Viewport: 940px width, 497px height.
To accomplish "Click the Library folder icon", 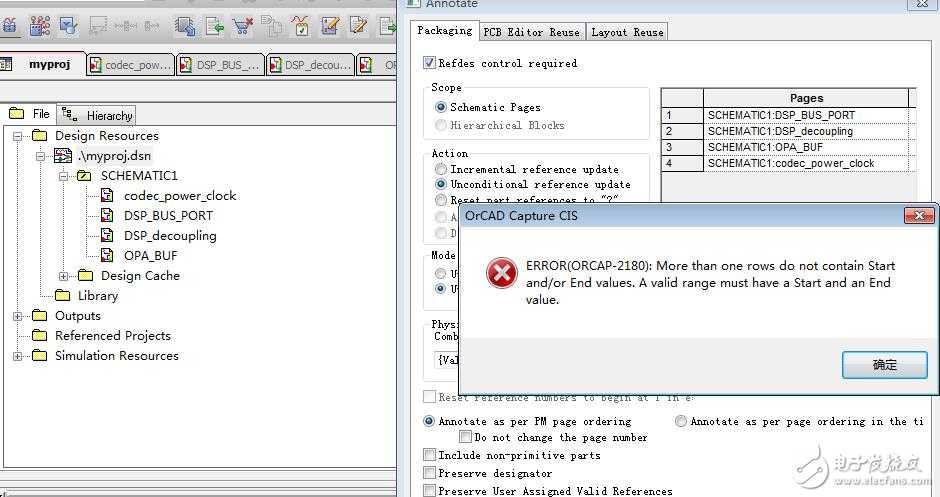I will (62, 295).
